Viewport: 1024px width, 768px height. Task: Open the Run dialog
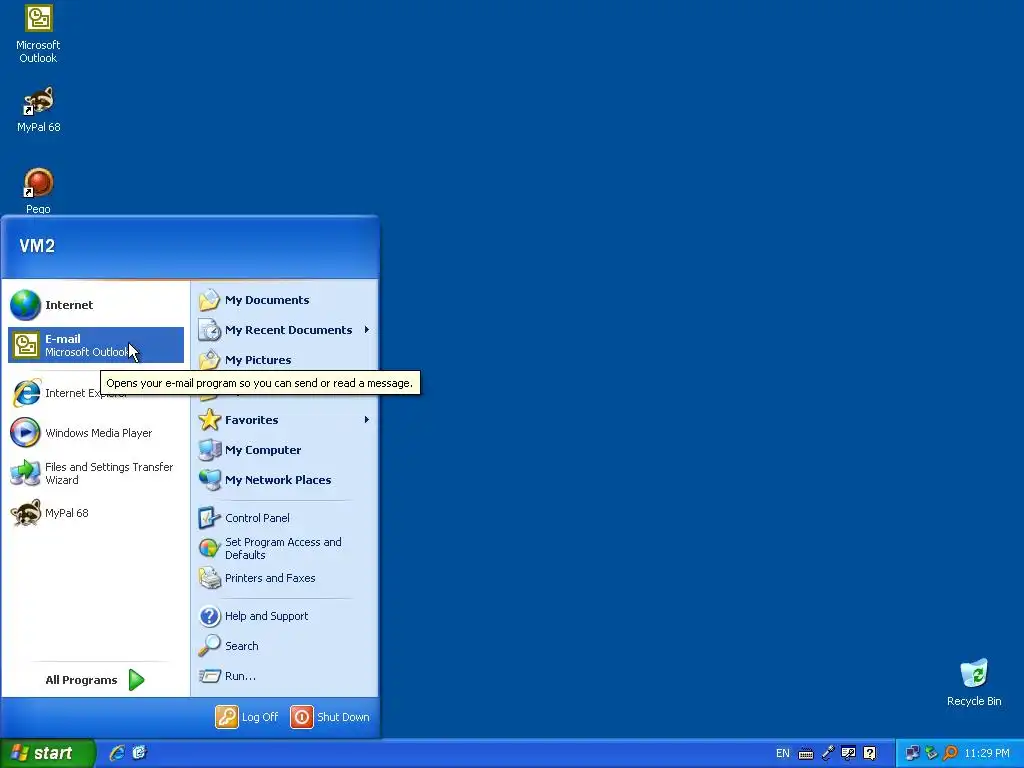pos(285,676)
